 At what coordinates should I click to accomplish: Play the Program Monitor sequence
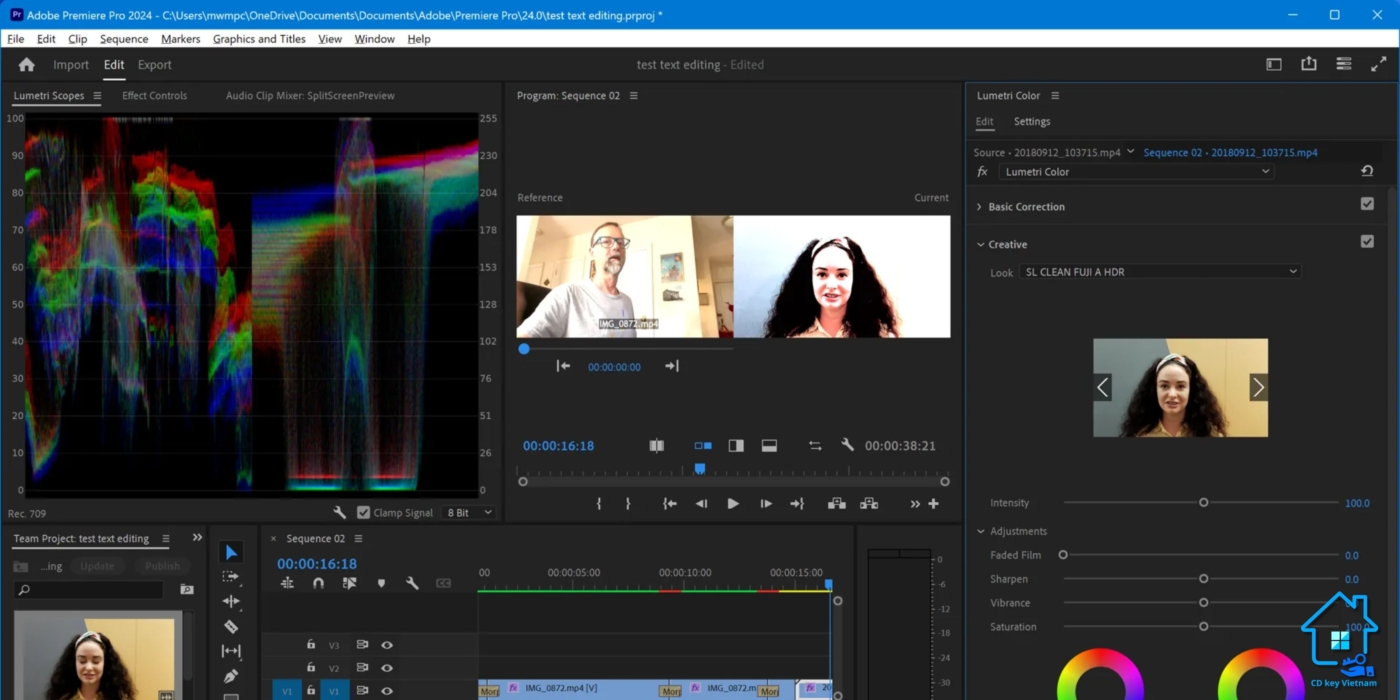click(x=733, y=504)
